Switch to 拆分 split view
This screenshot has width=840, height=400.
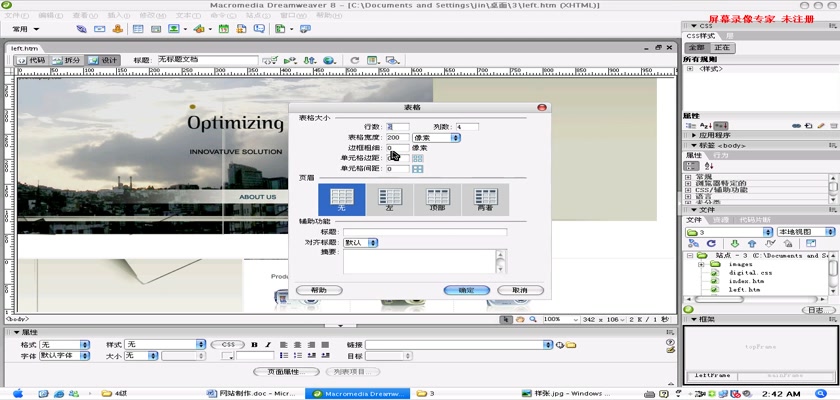[x=66, y=61]
